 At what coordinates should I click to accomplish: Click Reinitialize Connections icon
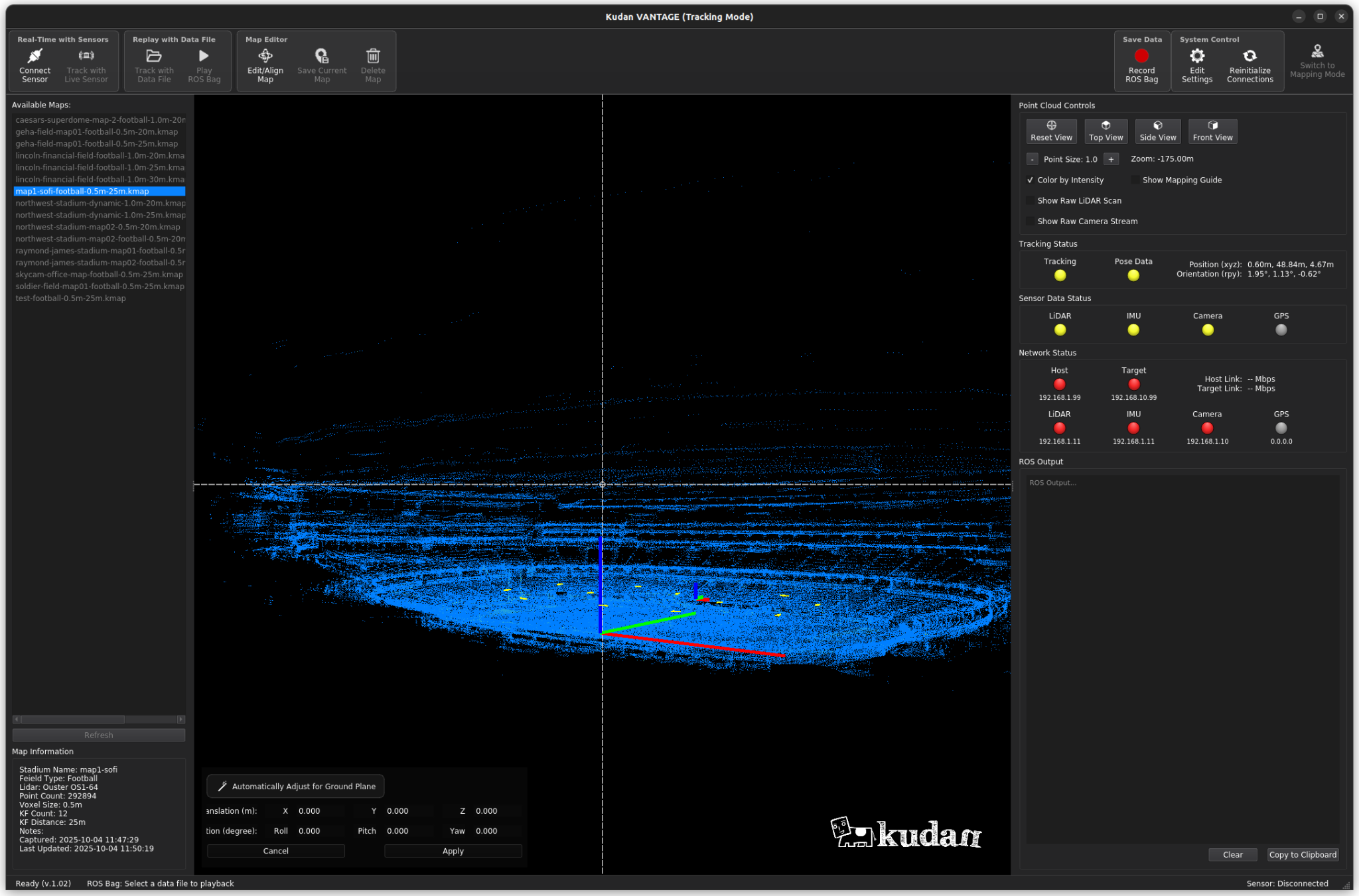coord(1250,56)
